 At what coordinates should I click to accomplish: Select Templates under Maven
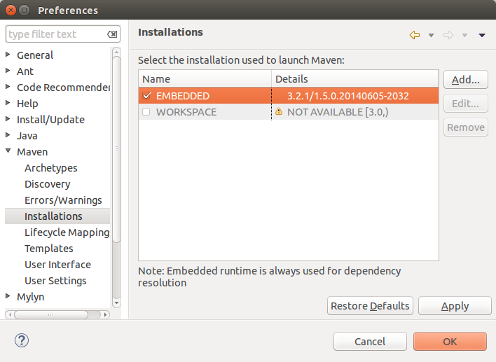point(49,248)
